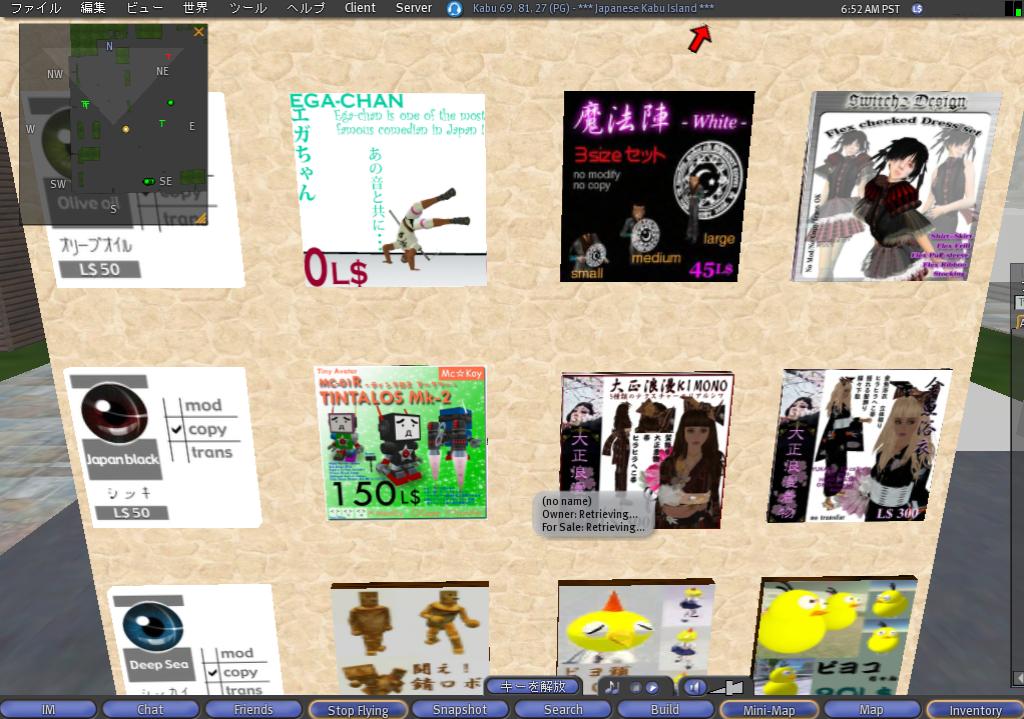Open the Inventory window
The image size is (1024, 719).
(975, 709)
